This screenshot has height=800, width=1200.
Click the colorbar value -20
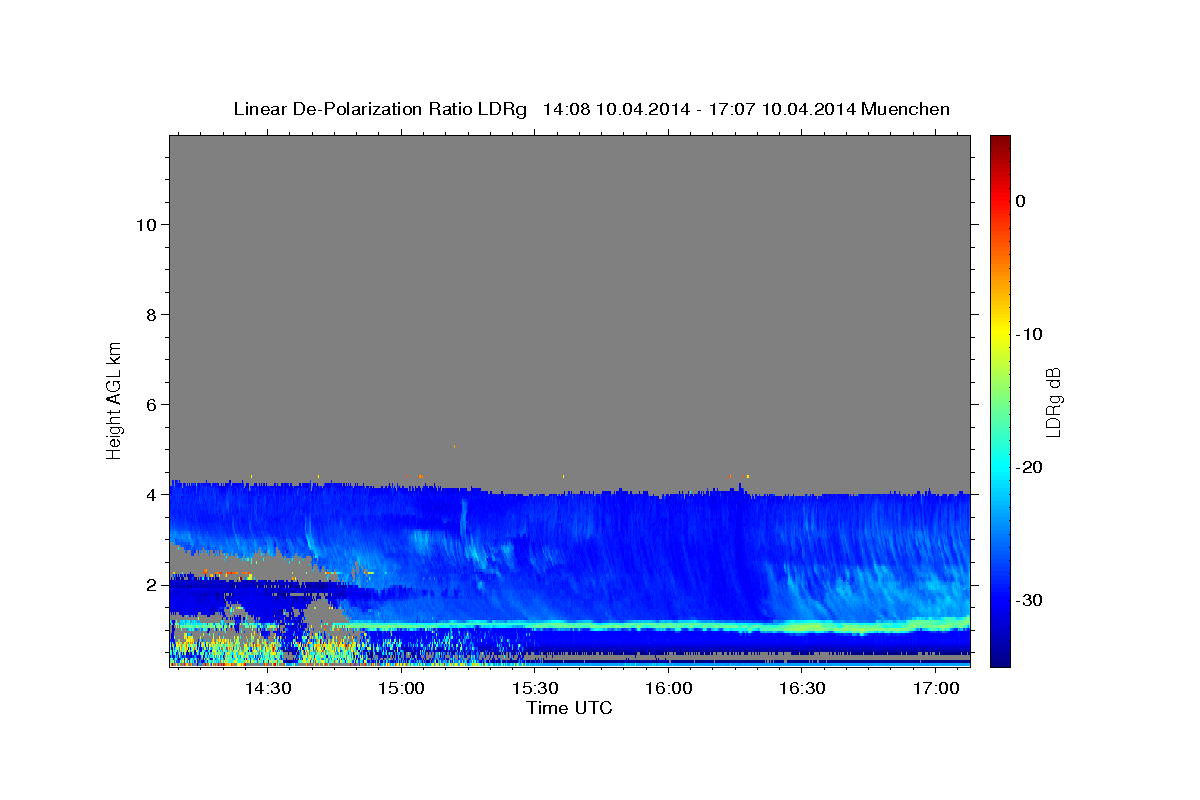coord(1028,467)
